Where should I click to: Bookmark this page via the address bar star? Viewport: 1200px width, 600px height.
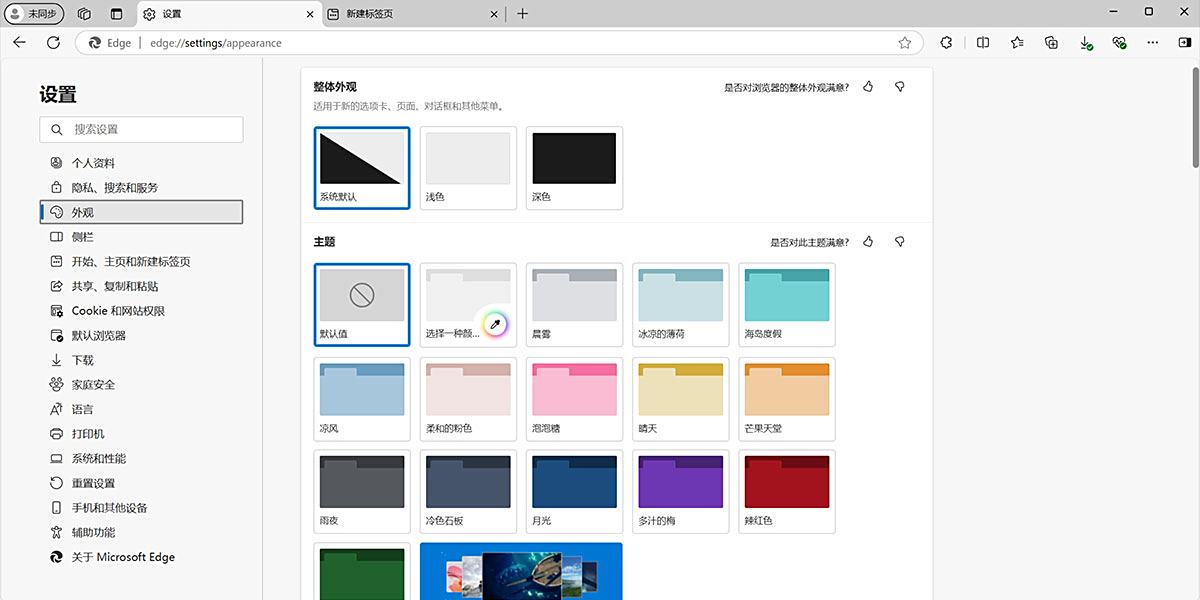904,44
